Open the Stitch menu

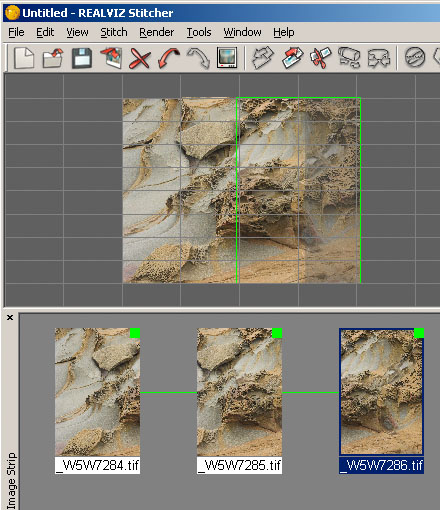pyautogui.click(x=114, y=32)
